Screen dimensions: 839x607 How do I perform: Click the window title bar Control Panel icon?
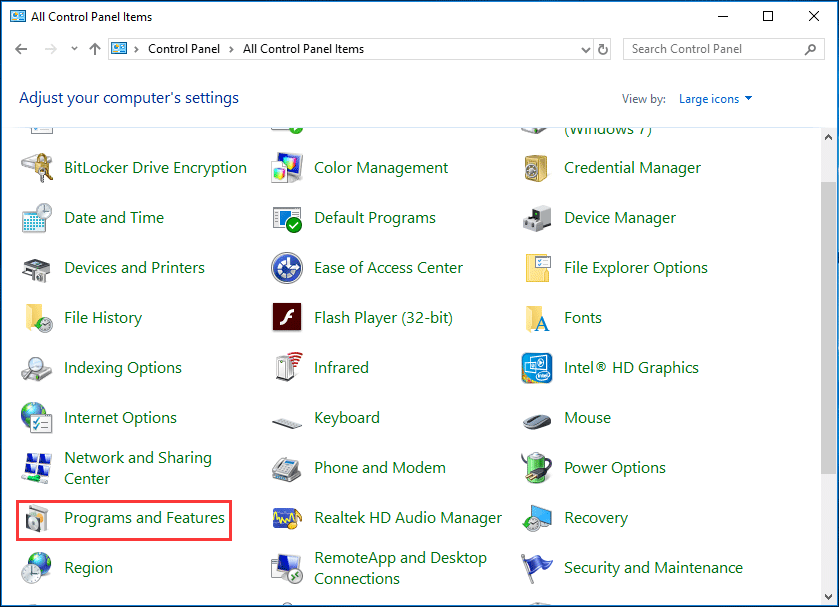point(18,17)
